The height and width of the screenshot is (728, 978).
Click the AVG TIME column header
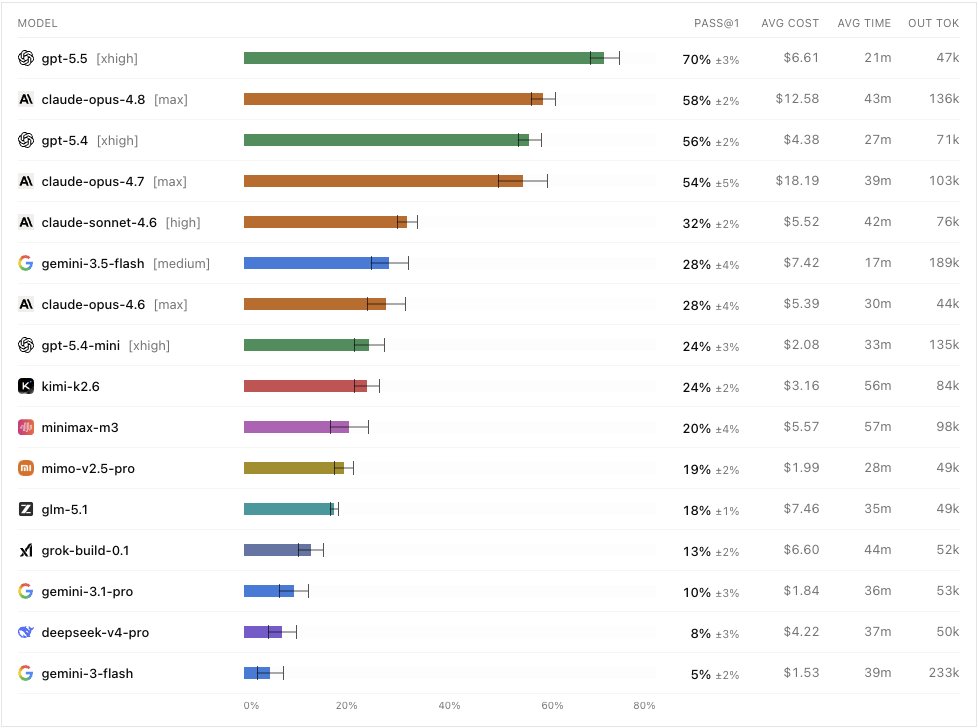(x=864, y=23)
